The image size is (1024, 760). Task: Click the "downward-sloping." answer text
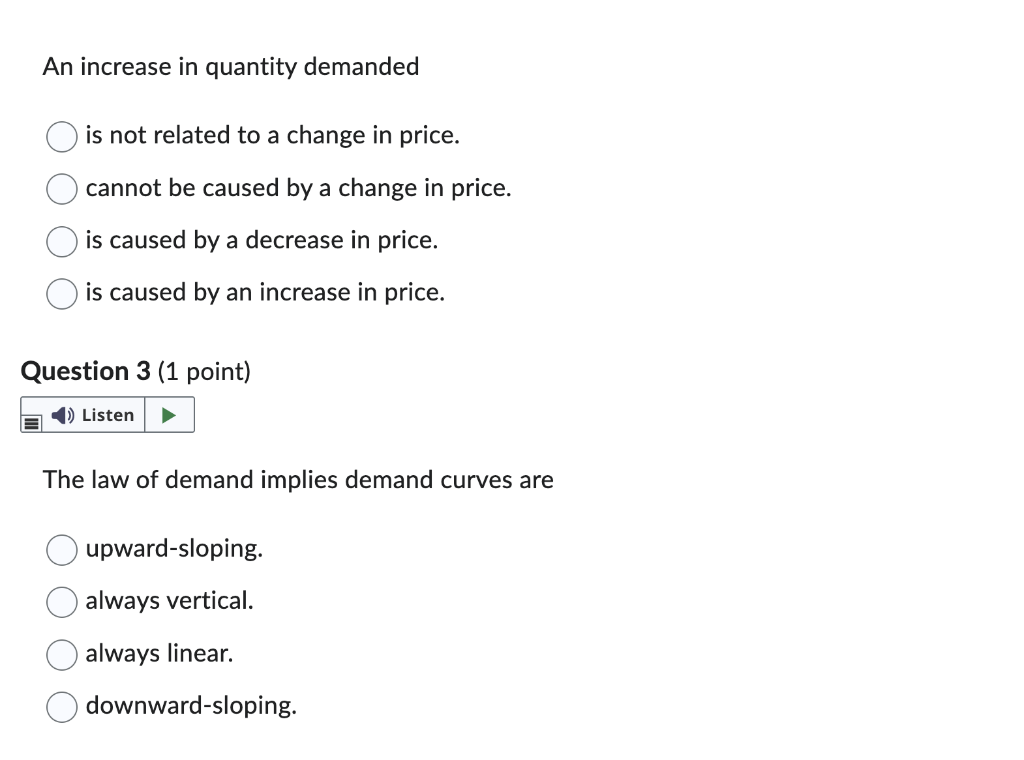pos(191,705)
